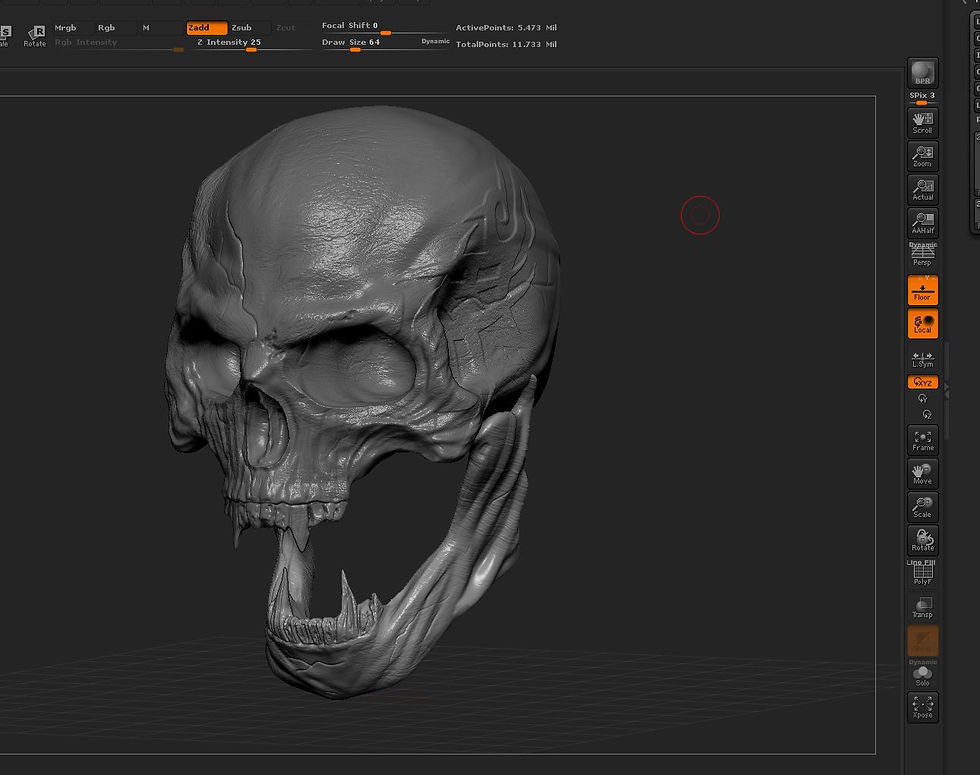Toggle the Zadd button
980x775 pixels.
206,28
